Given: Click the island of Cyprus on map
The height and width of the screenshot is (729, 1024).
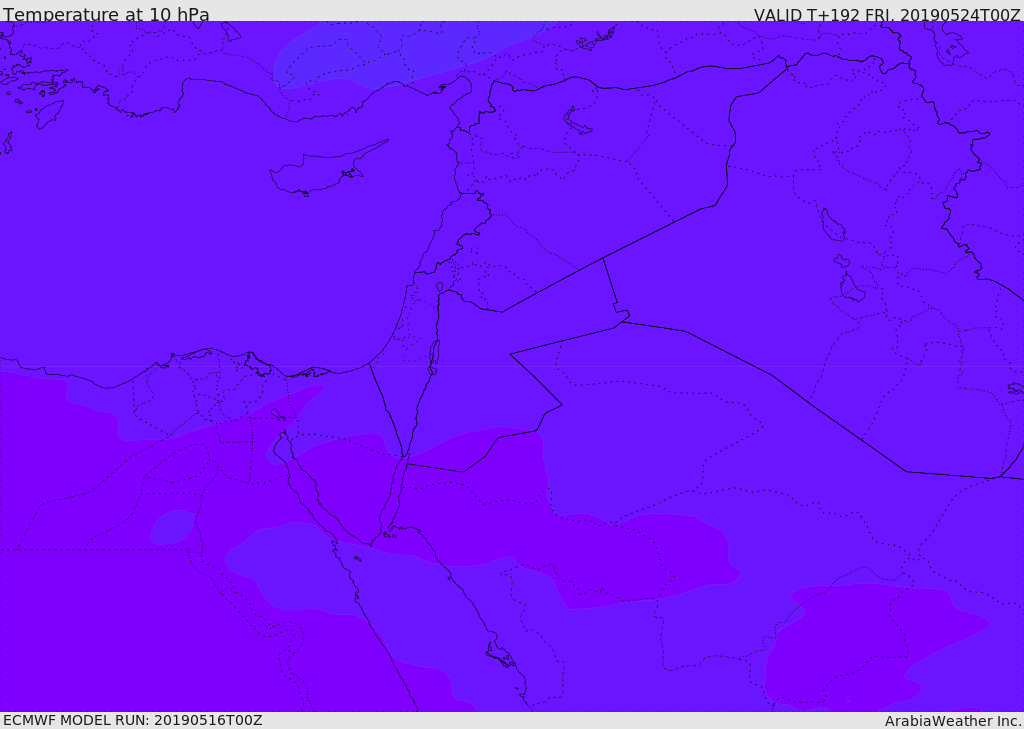Looking at the screenshot, I should [x=327, y=170].
